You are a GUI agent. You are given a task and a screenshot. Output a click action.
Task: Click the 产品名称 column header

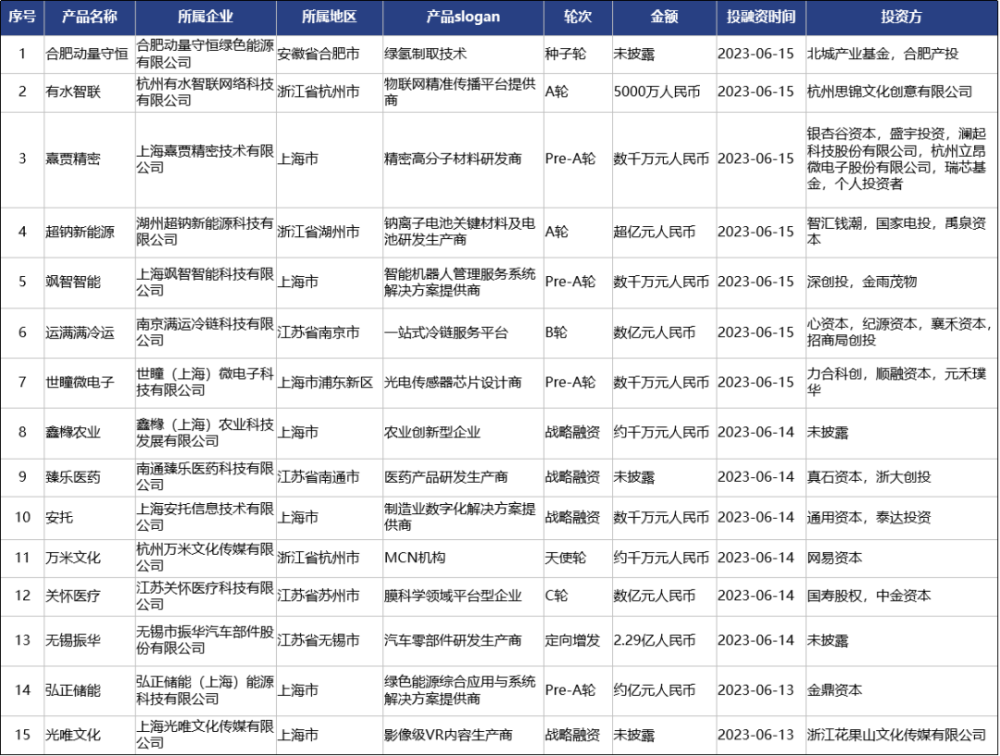pos(89,17)
